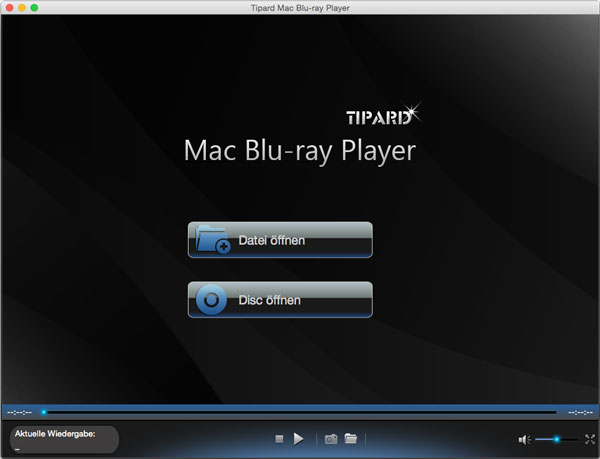Start playback with the play triangle

click(298, 439)
